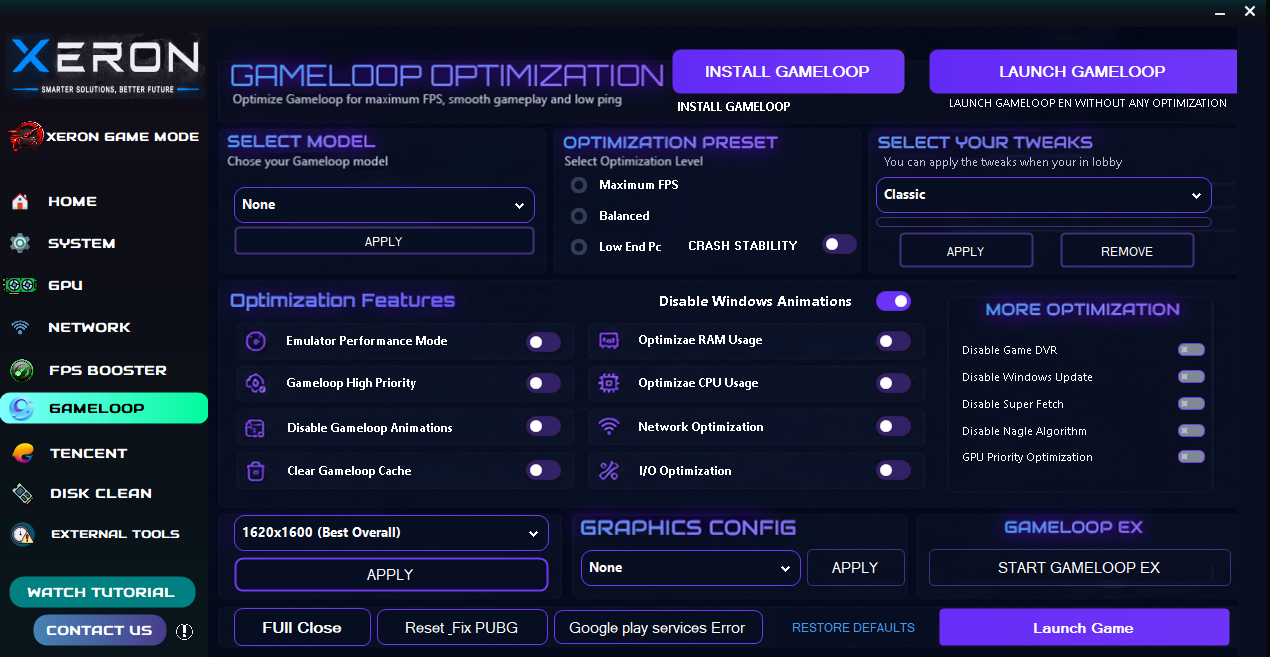1270x657 pixels.
Task: Click the Emulator Performance Mode icon
Action: tap(256, 341)
